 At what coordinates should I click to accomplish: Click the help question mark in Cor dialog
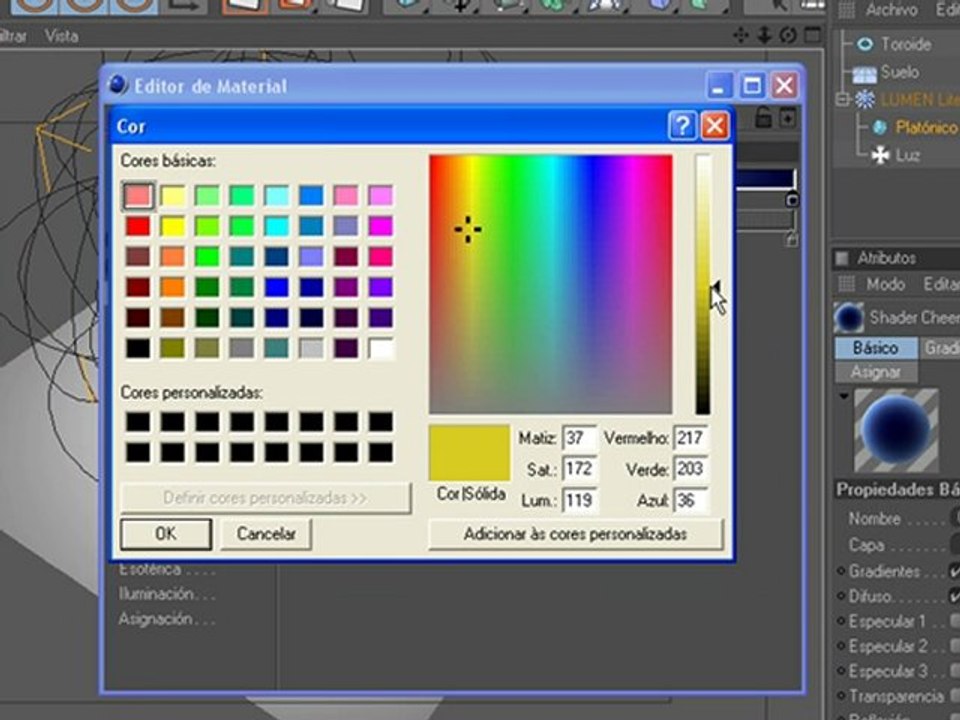[682, 126]
